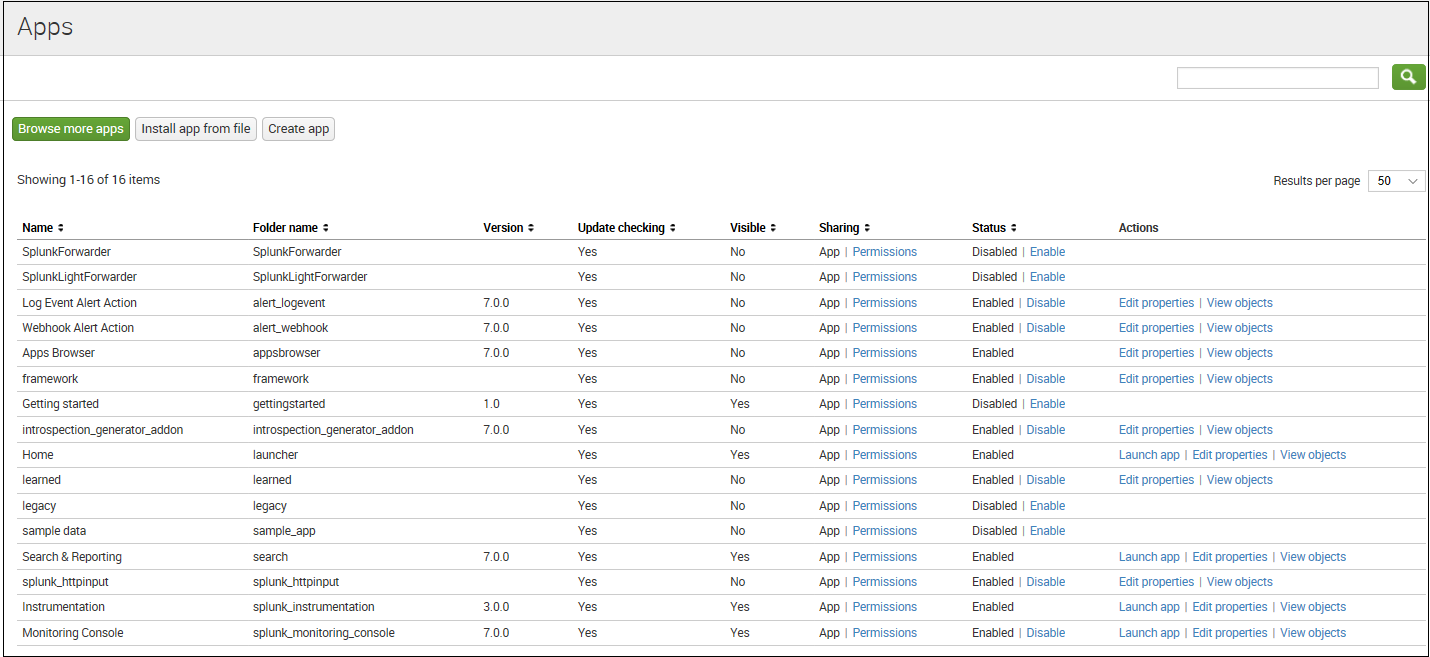Image resolution: width=1430 pixels, height=657 pixels.
Task: Open Permissions for legacy app
Action: tap(884, 506)
